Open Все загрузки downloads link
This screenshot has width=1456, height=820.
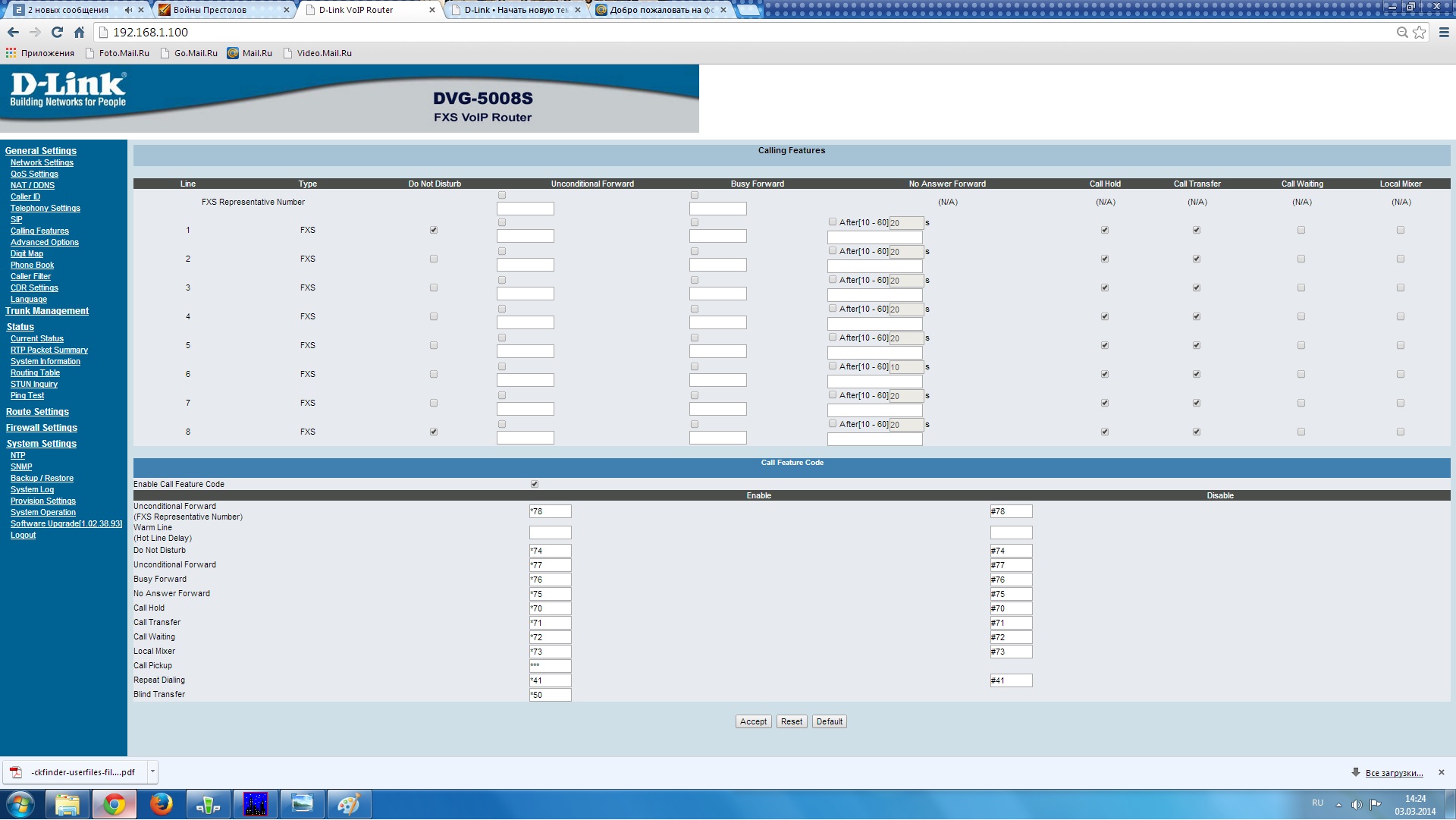tap(1394, 773)
